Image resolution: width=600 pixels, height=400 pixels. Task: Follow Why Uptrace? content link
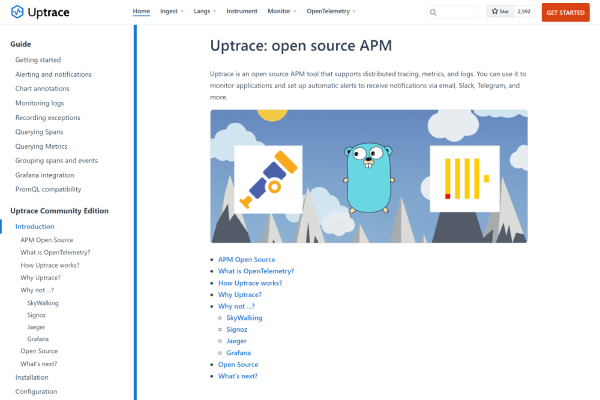pyautogui.click(x=240, y=294)
